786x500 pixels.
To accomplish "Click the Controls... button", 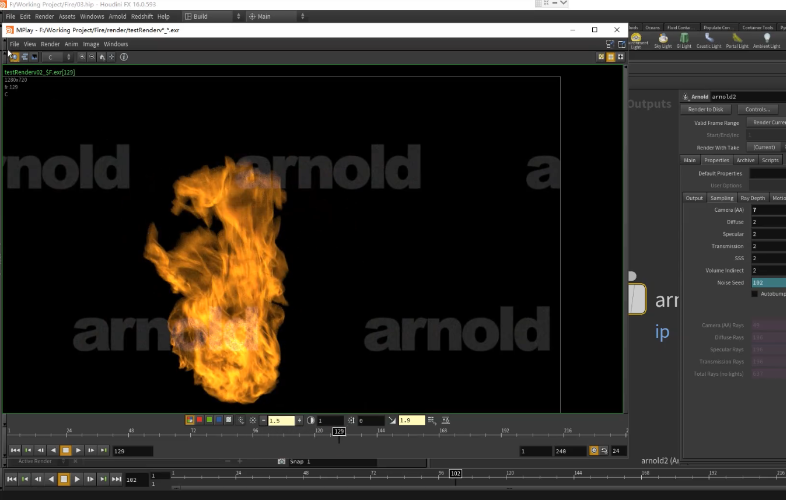I will click(x=757, y=109).
